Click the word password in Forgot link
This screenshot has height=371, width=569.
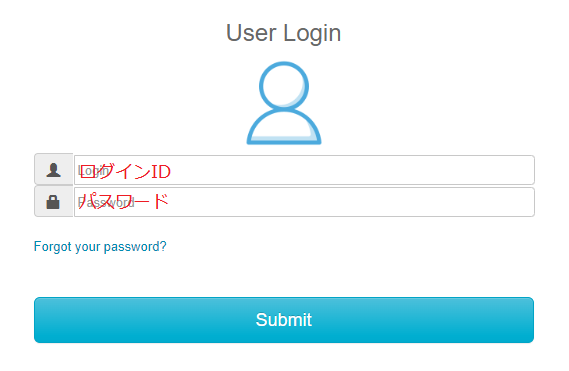[135, 247]
